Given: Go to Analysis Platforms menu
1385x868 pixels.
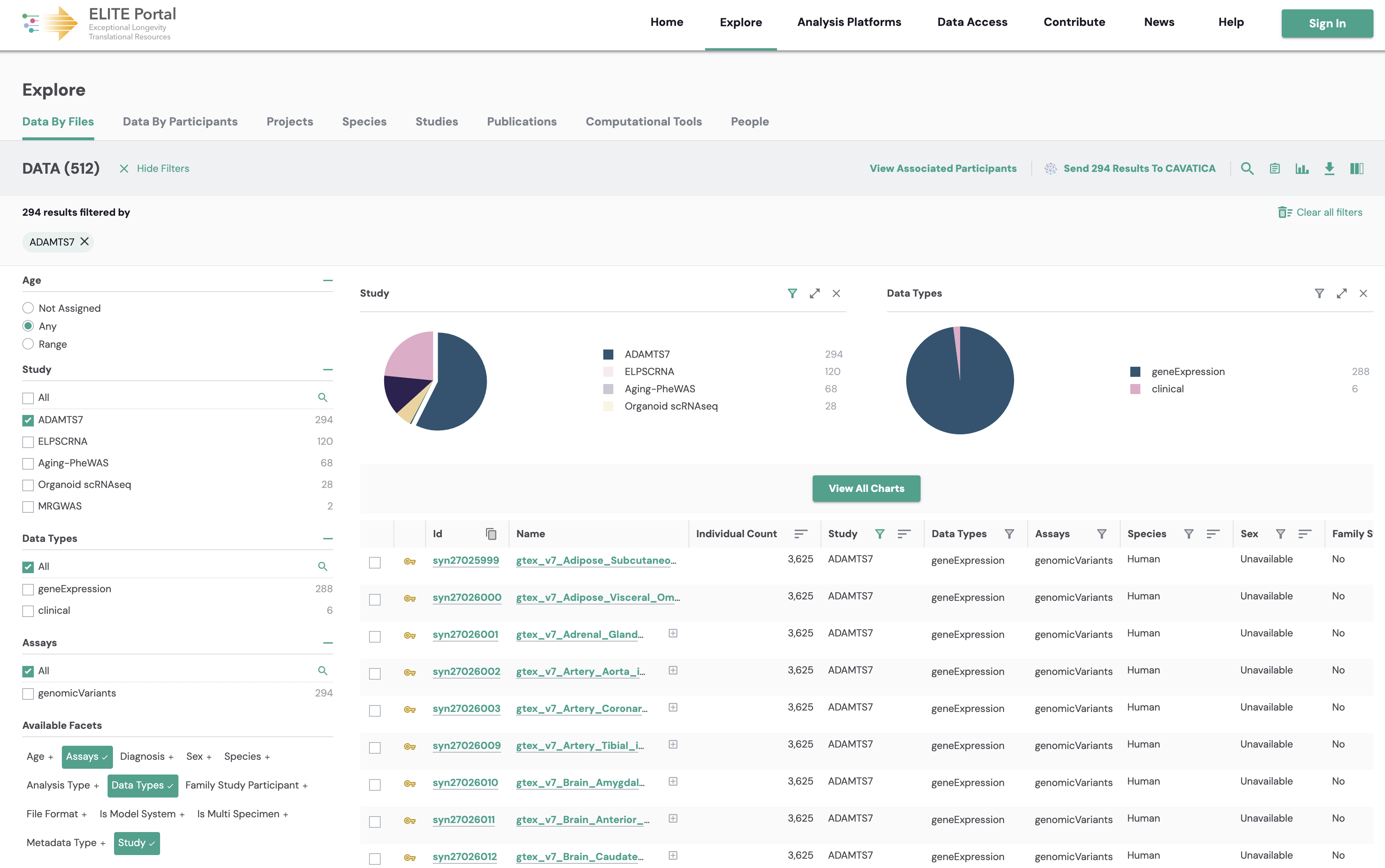Looking at the screenshot, I should coord(849,22).
